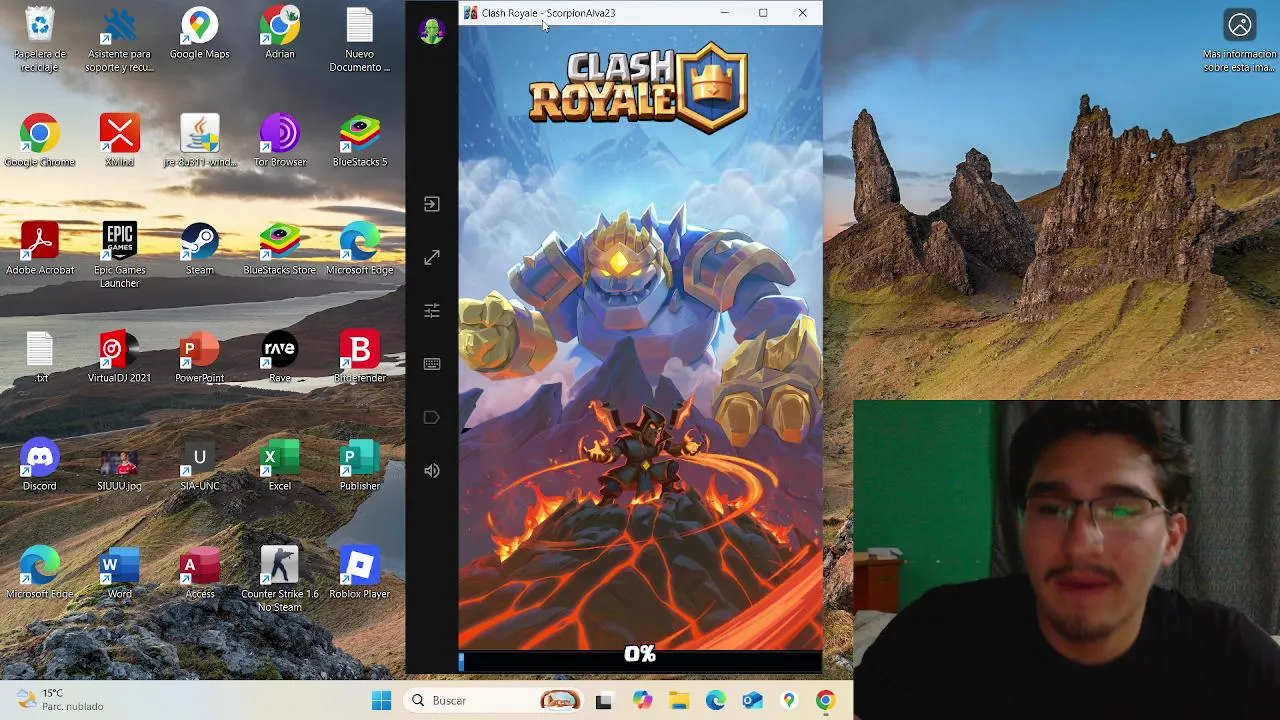Open Asistente para soporte desktop icon
The image size is (1280, 720).
119,40
